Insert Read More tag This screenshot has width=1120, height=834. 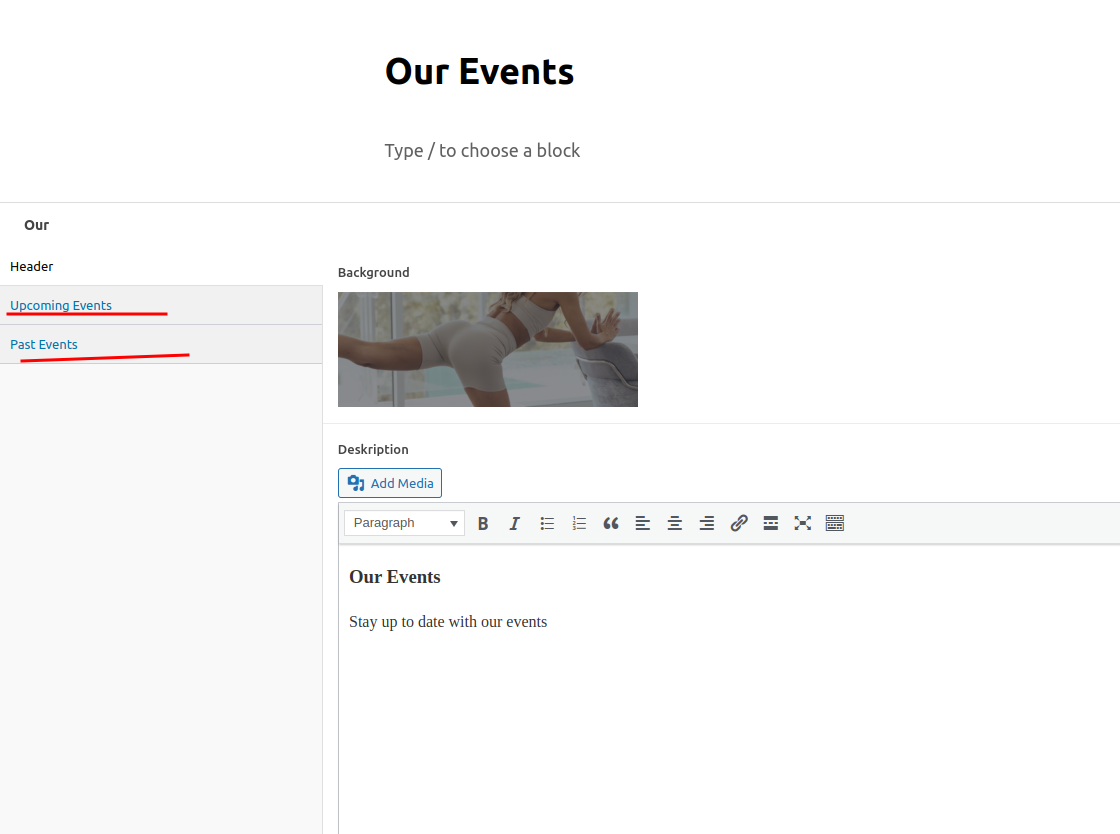(x=771, y=523)
